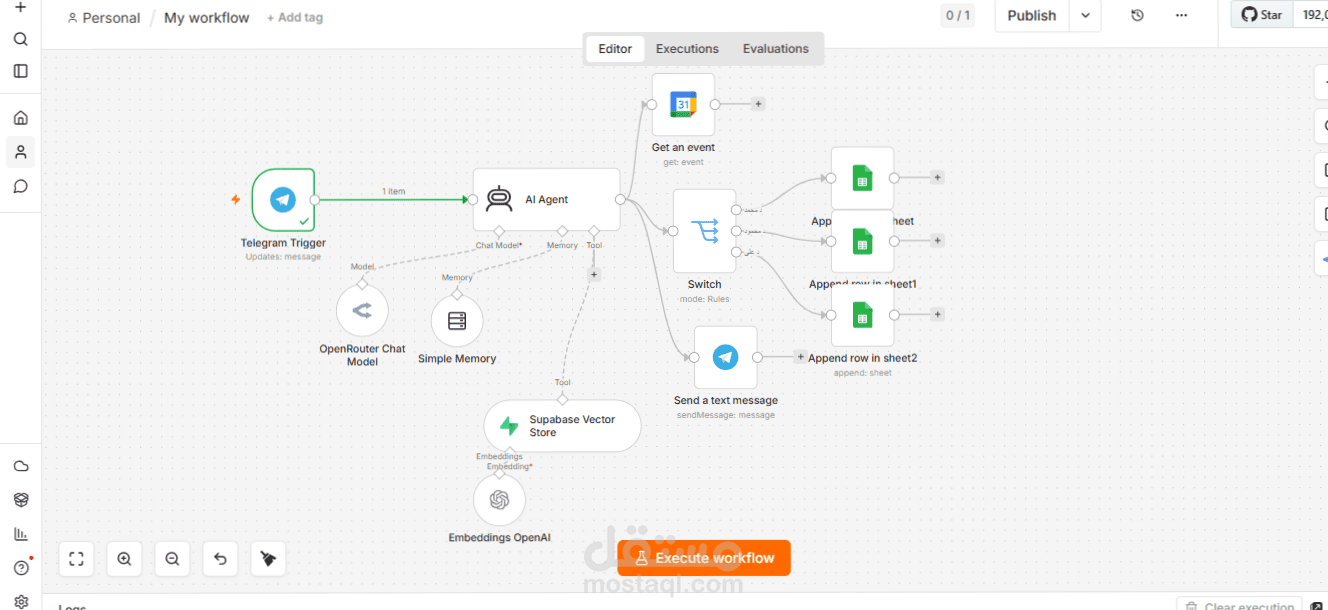The image size is (1328, 610).
Task: Add node after Append row in sheet1 output
Action: (937, 241)
